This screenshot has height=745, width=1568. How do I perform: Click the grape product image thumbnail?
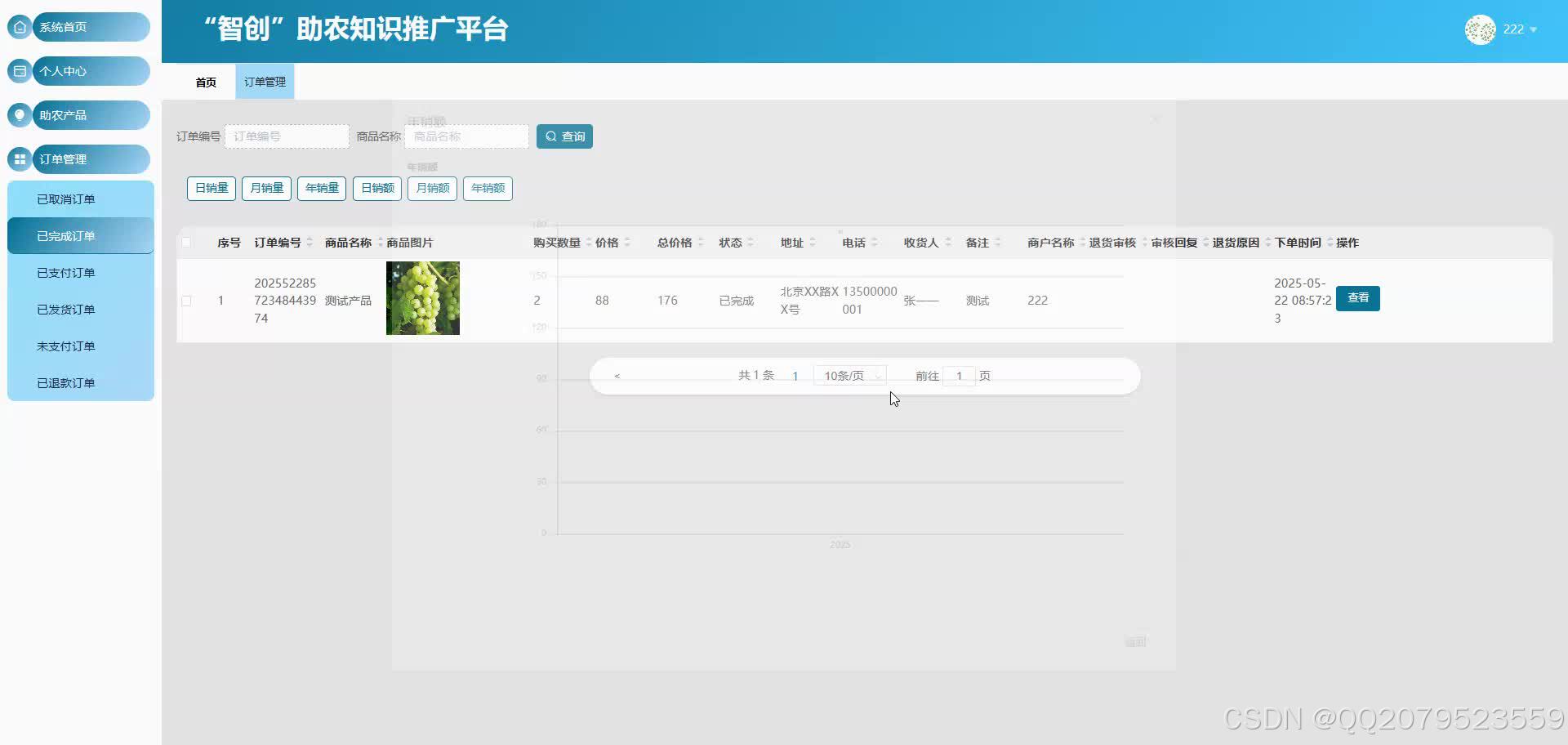tap(423, 298)
